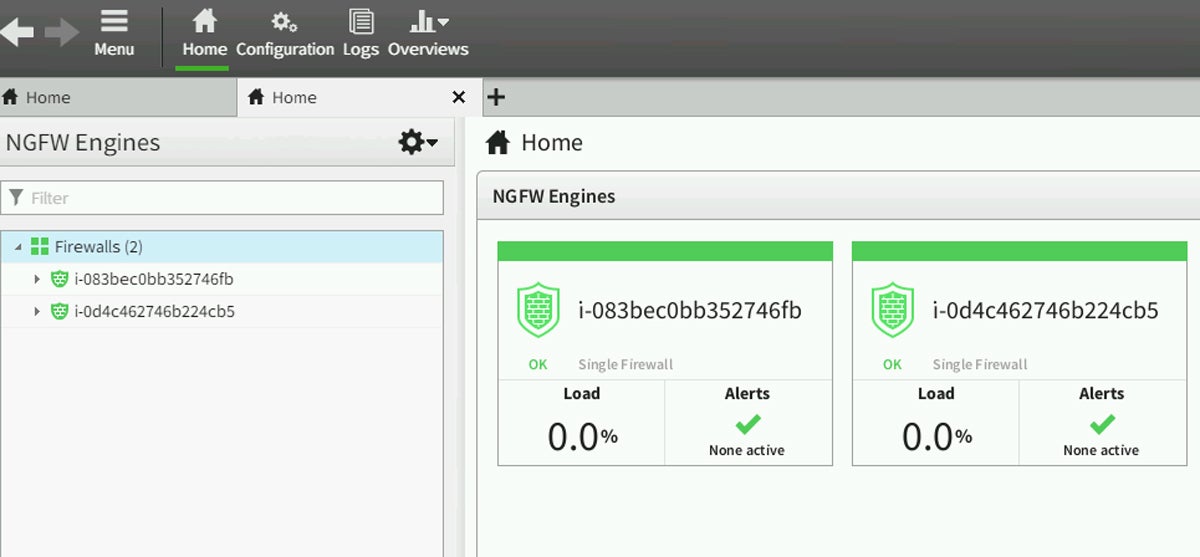
Task: Open the Overviews dropdown
Action: [x=428, y=33]
